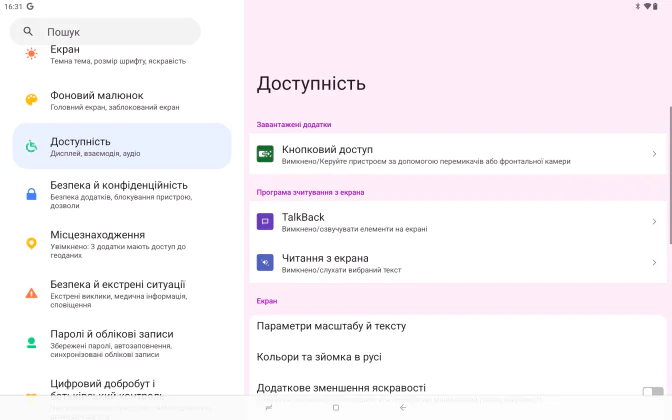This screenshot has width=672, height=420.
Task: Click description Вимкнено/слухати вибраний текст
Action: tap(342, 270)
